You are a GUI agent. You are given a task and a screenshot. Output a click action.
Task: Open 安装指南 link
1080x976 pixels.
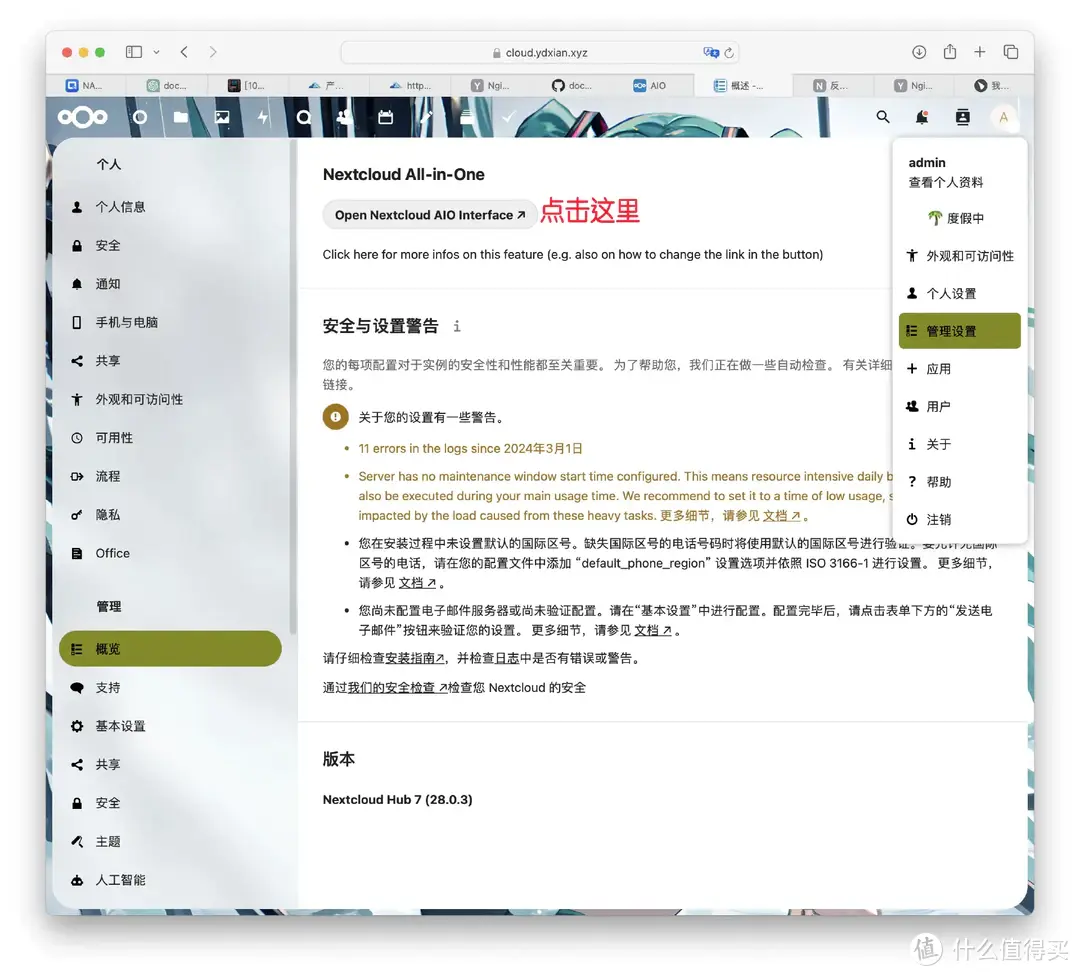click(x=414, y=658)
